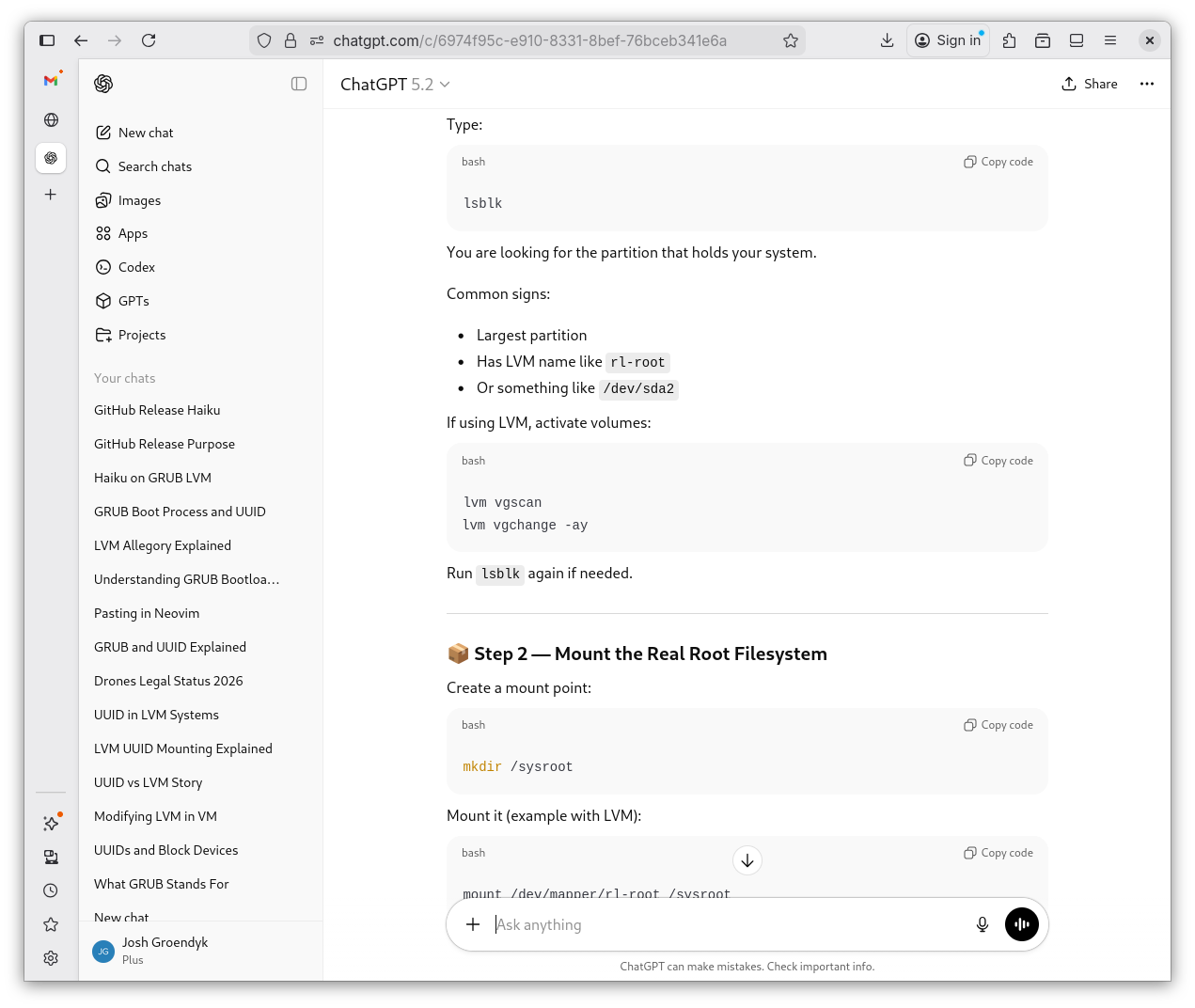This screenshot has width=1195, height=1008.
Task: Copy code for the lsblk block
Action: (998, 162)
